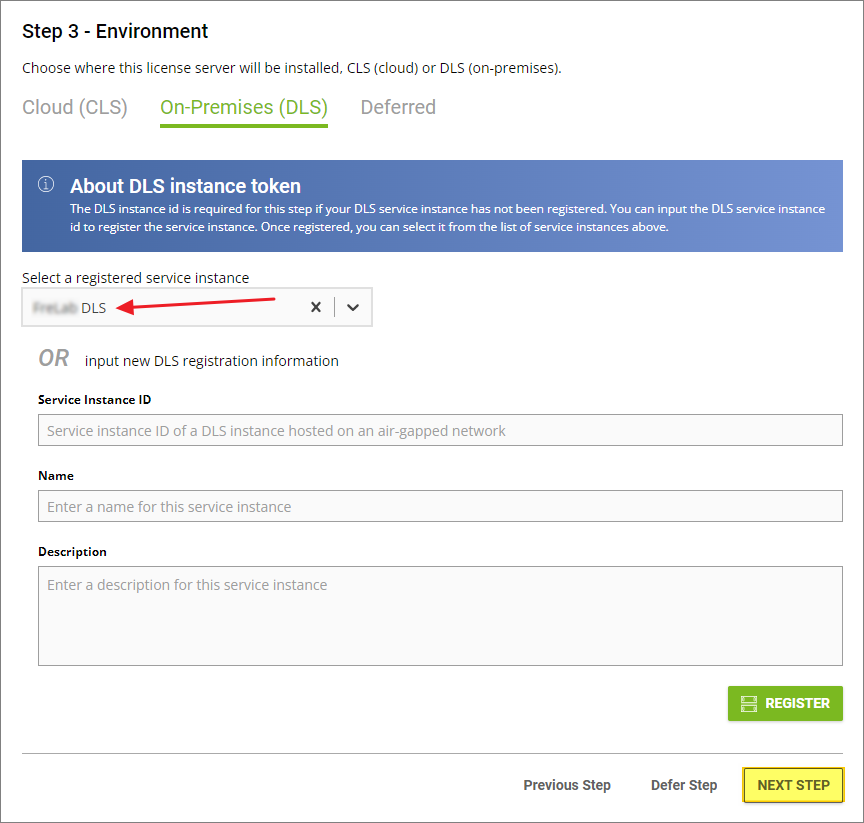Select the On-Premises (DLS) tab
The height and width of the screenshot is (823, 864).
click(x=244, y=107)
